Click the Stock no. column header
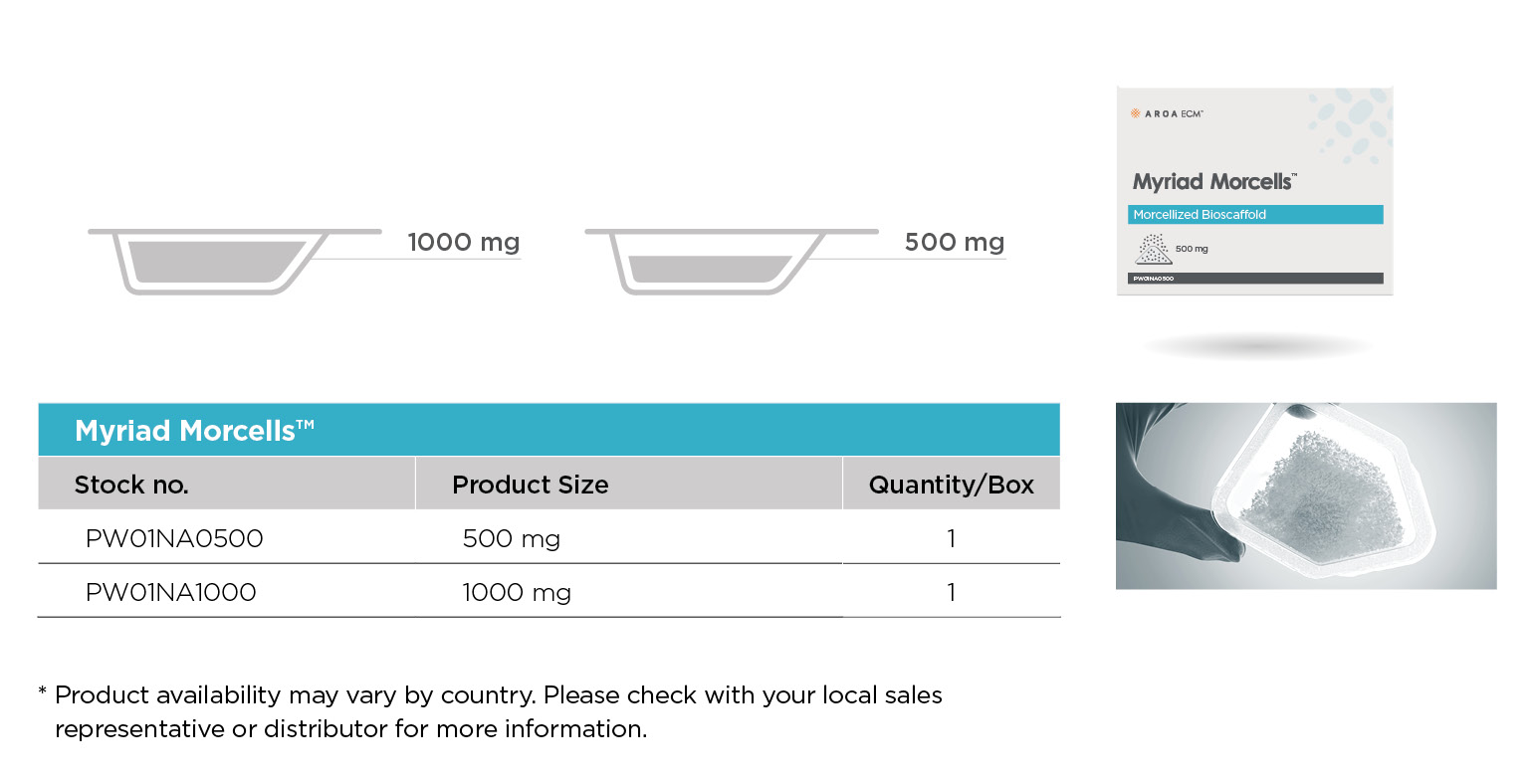The height and width of the screenshot is (784, 1535). pyautogui.click(x=131, y=485)
